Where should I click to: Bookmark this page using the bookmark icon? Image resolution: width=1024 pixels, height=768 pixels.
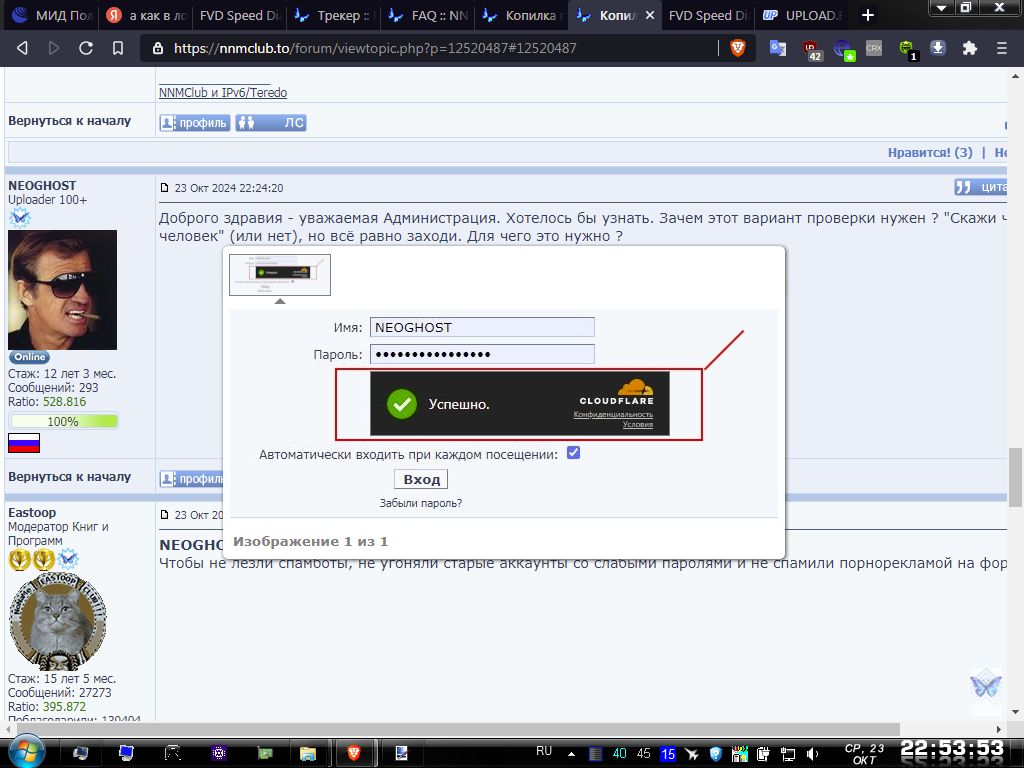tap(118, 48)
